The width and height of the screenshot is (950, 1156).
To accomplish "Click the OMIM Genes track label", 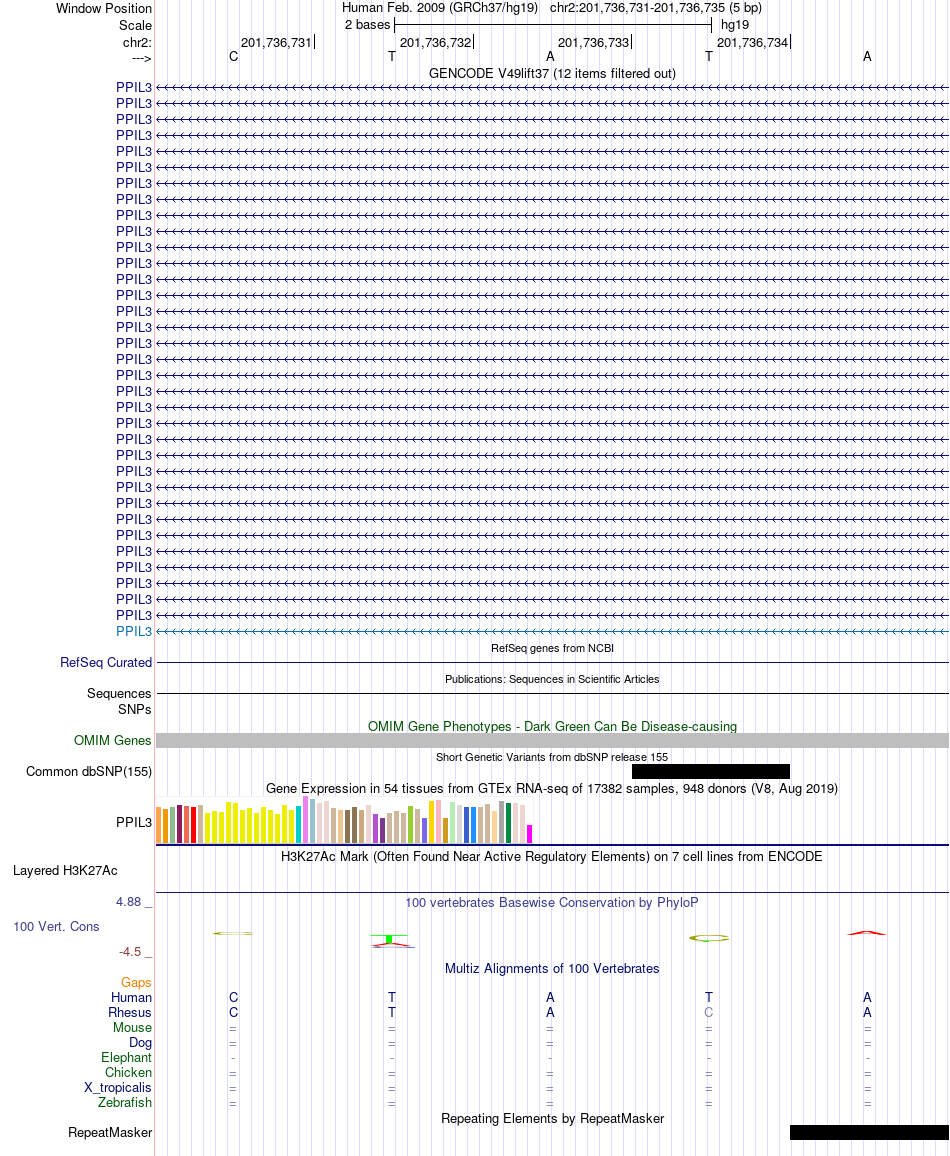I will pyautogui.click(x=113, y=740).
